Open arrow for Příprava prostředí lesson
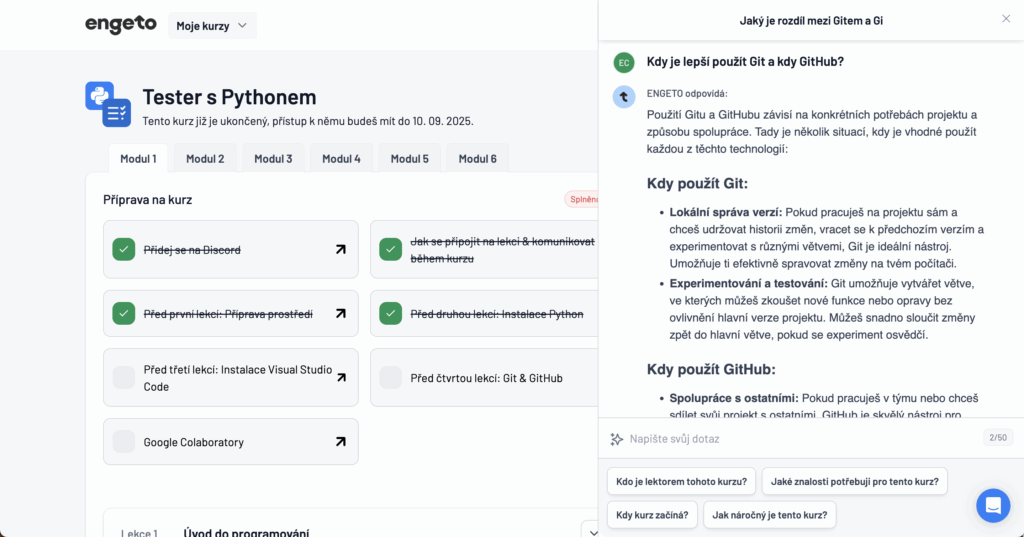The width and height of the screenshot is (1024, 537). point(340,314)
